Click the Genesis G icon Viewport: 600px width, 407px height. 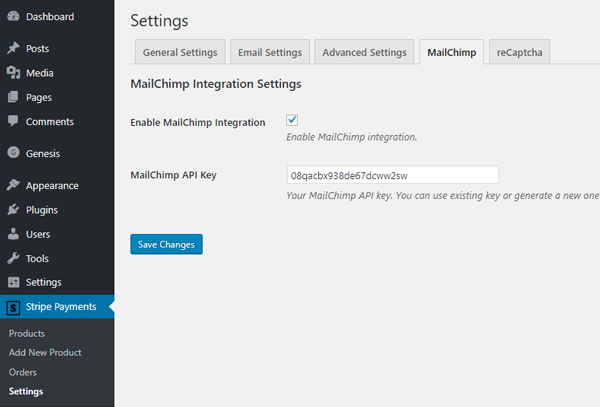pyautogui.click(x=13, y=152)
